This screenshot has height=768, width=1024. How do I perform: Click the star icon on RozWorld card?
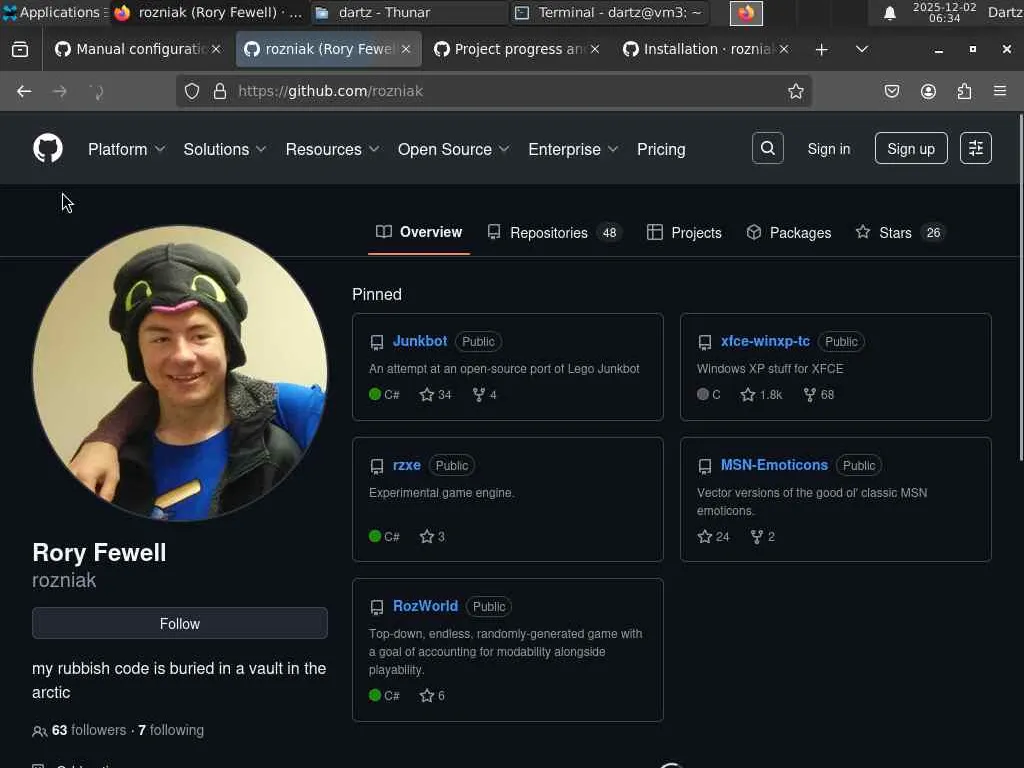(426, 696)
